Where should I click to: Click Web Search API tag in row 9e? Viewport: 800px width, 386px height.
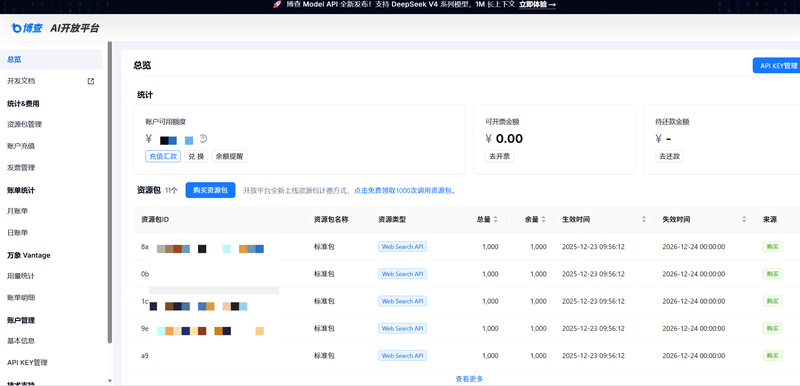pyautogui.click(x=403, y=328)
